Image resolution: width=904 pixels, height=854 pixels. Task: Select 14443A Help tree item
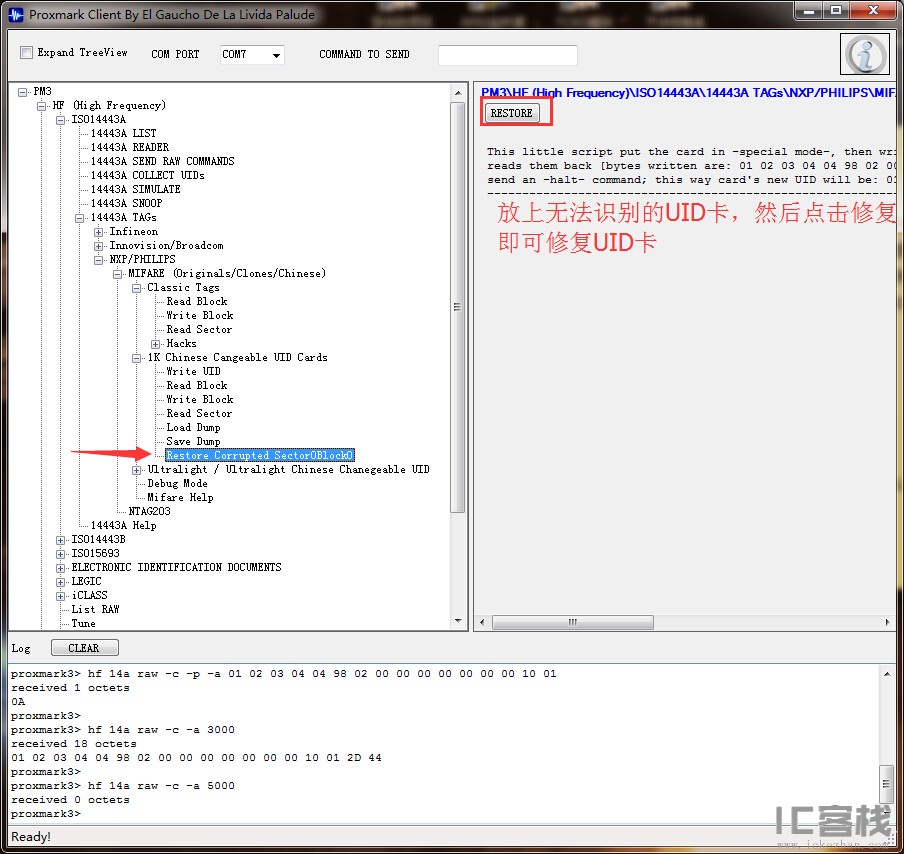[x=123, y=525]
